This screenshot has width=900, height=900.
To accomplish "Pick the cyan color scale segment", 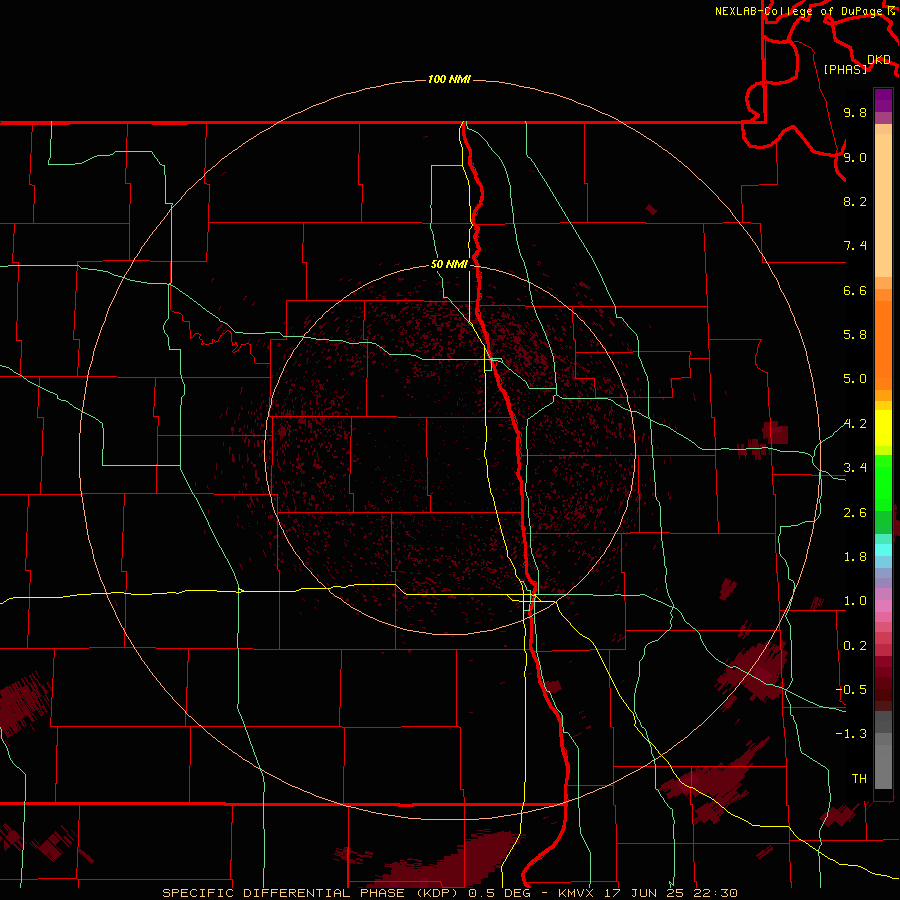I will coord(883,550).
